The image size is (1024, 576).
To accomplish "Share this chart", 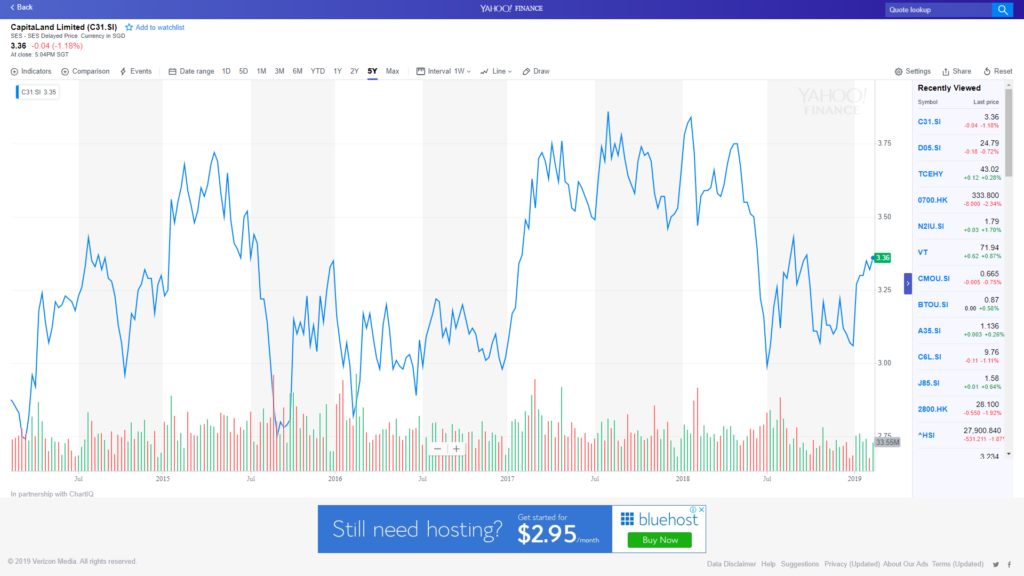I will click(x=956, y=71).
